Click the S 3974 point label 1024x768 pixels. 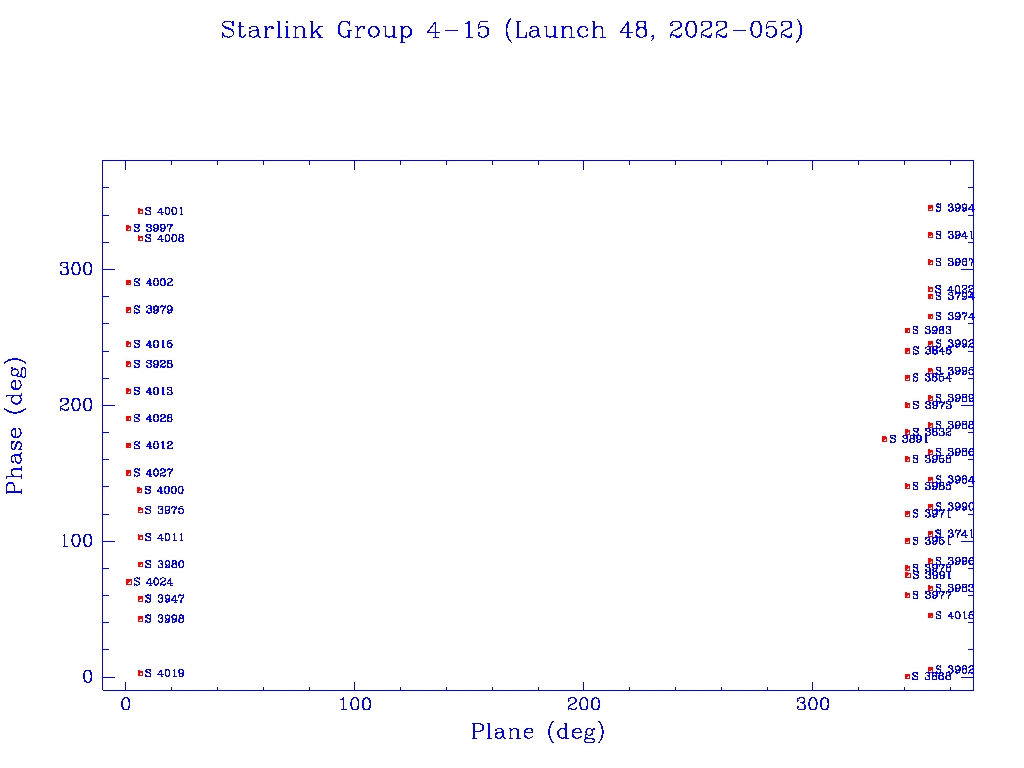click(955, 317)
